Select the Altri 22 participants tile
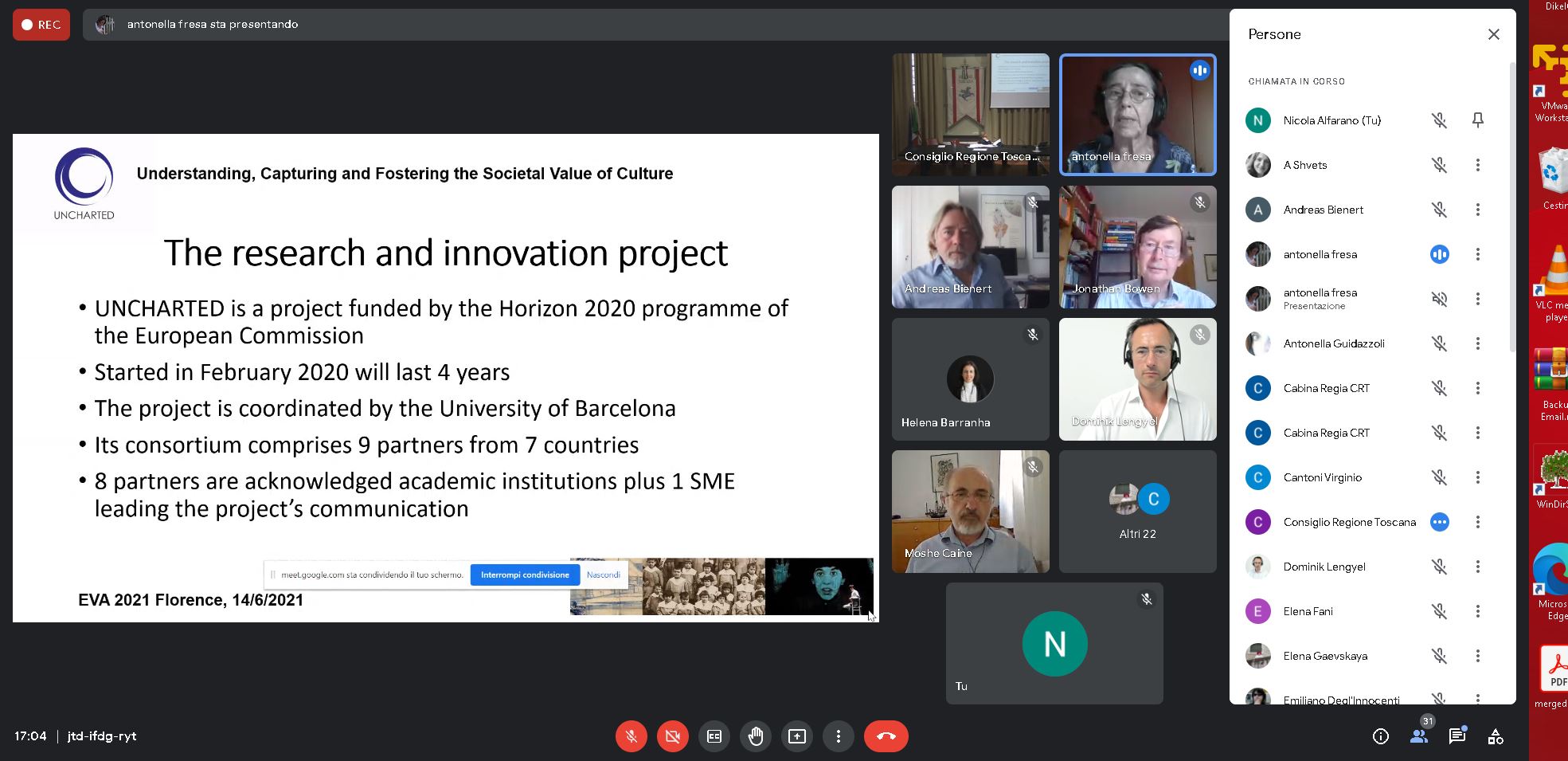Image resolution: width=1568 pixels, height=761 pixels. tap(1137, 511)
